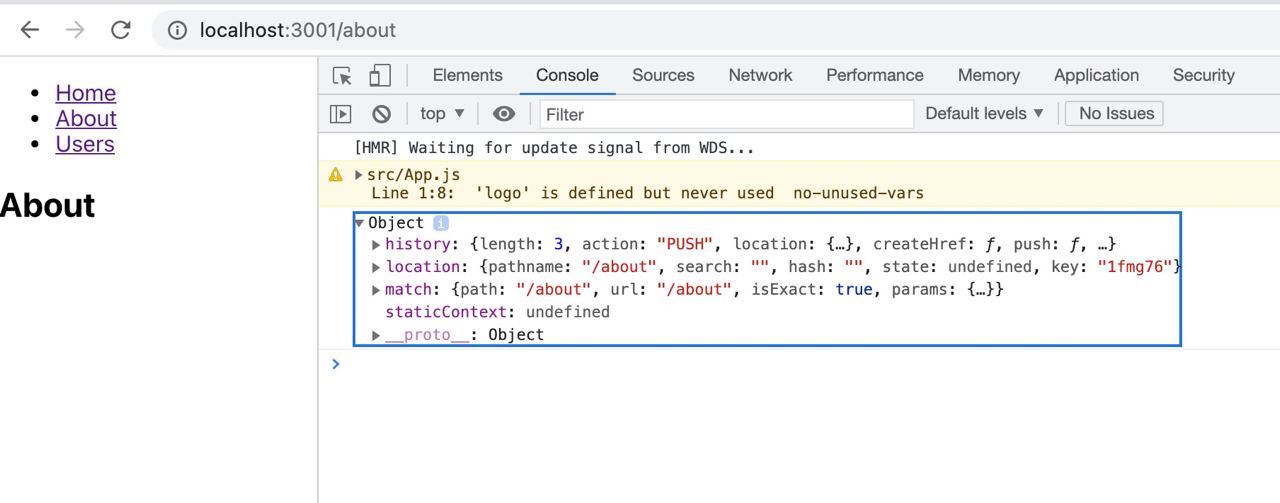Focus the console Filter input
1280x503 pixels.
click(x=727, y=114)
